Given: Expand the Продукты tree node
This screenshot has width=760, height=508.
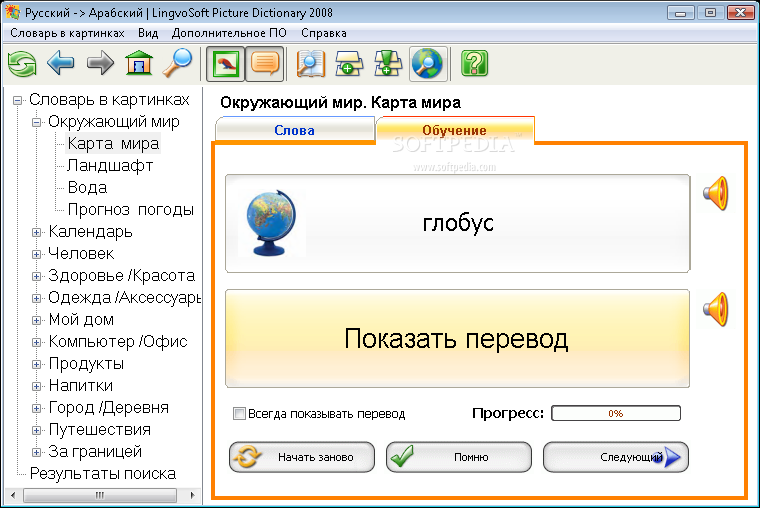Looking at the screenshot, I should [37, 364].
